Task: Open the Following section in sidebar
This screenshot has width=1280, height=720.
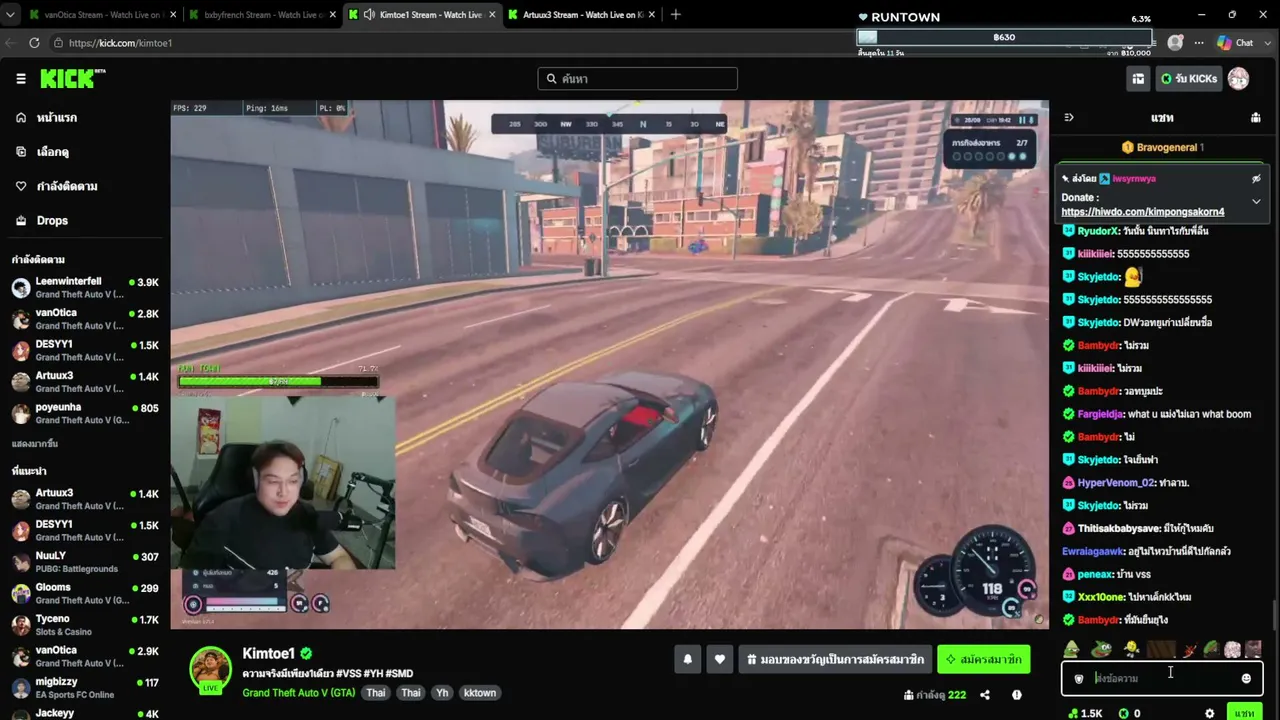Action: point(67,186)
